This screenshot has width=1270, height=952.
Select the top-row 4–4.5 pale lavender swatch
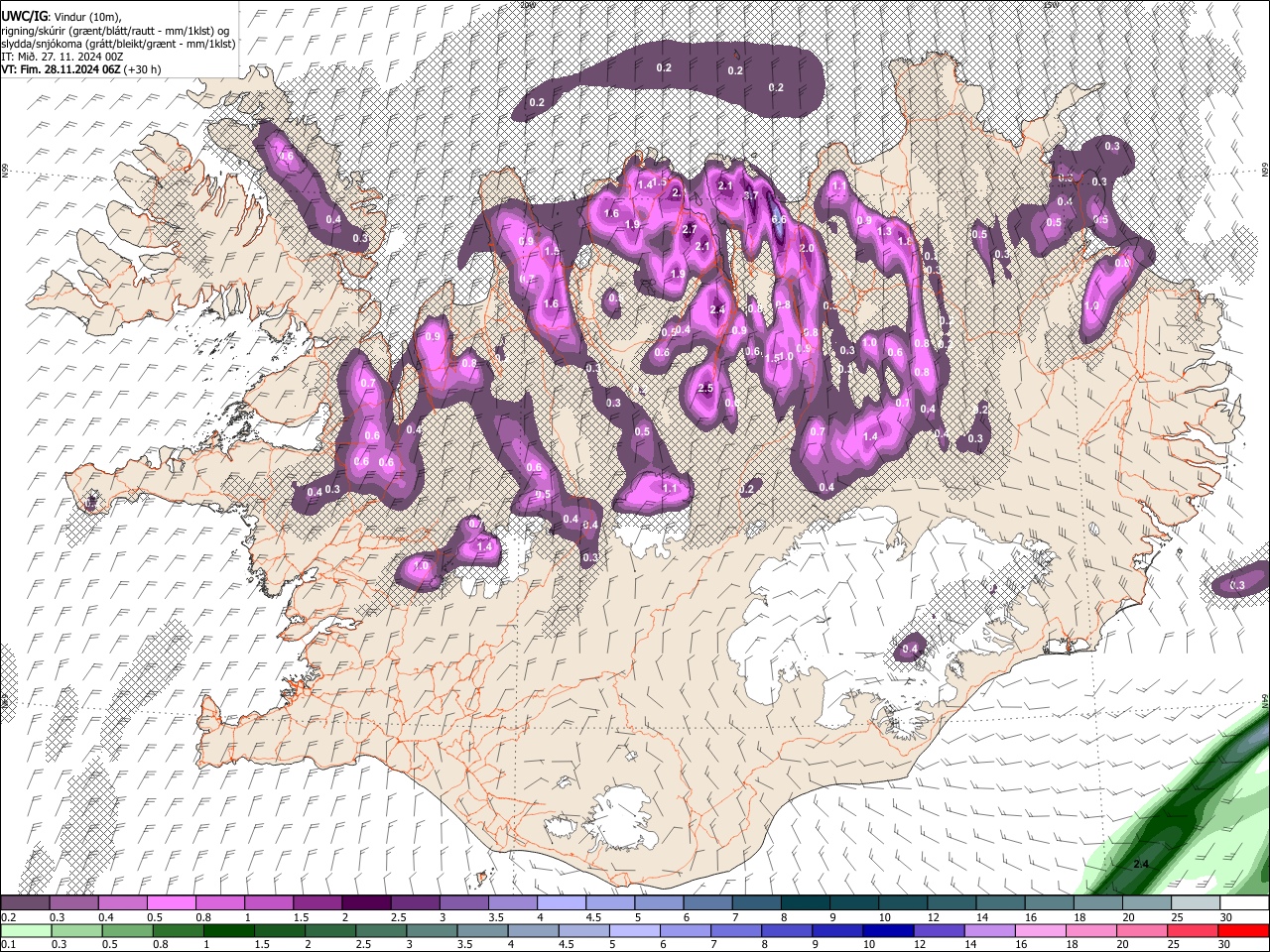click(562, 902)
